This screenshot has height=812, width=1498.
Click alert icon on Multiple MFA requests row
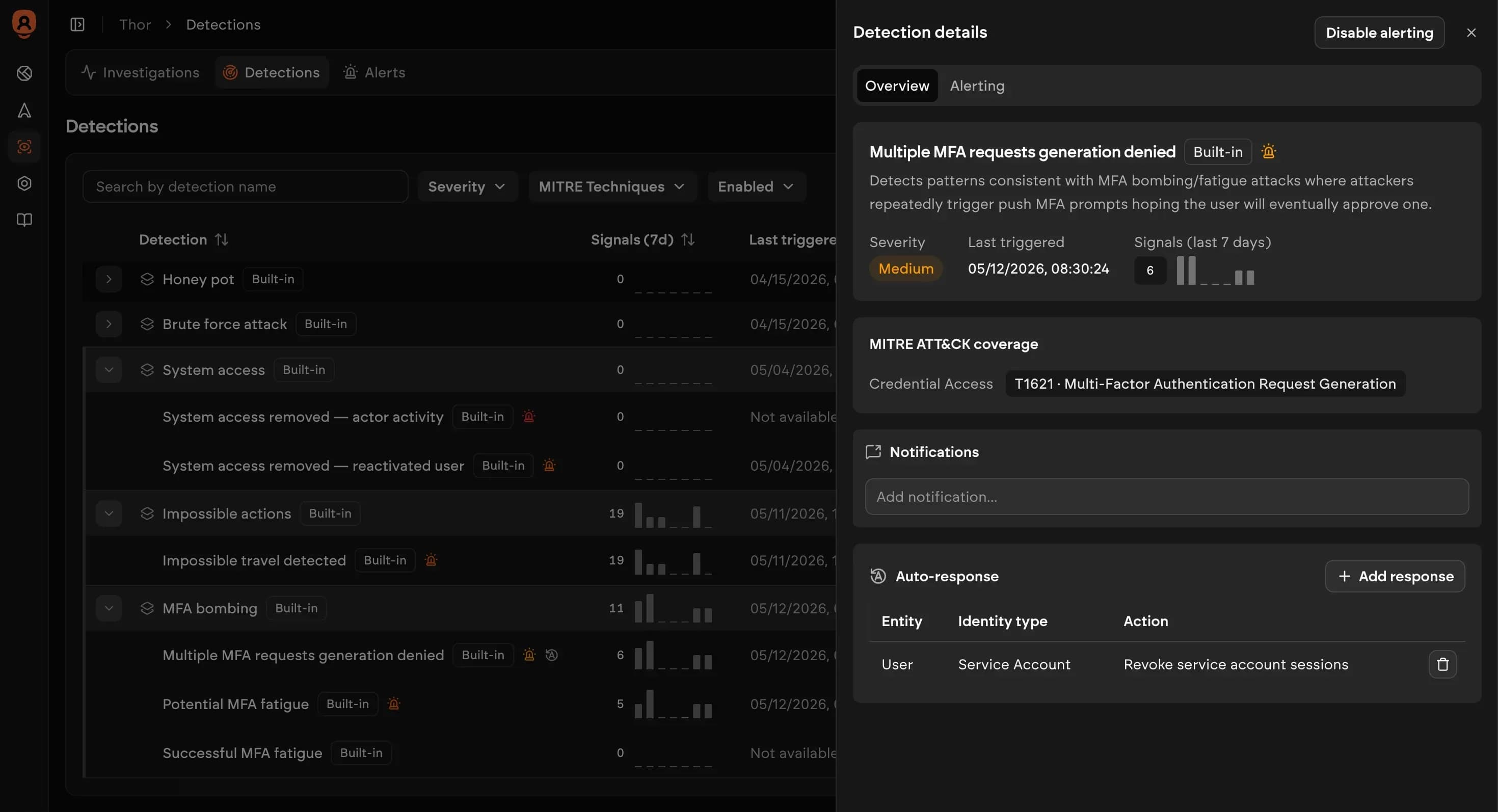click(x=529, y=655)
